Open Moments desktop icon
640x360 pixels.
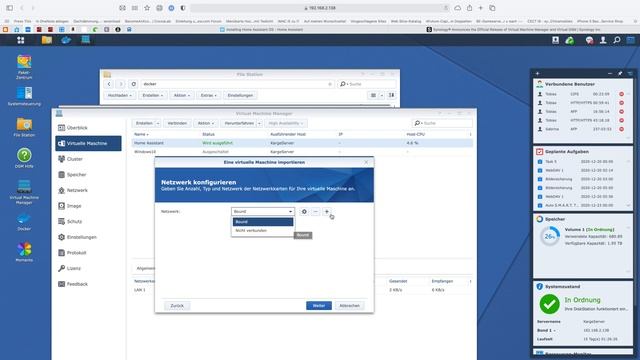pos(24,252)
